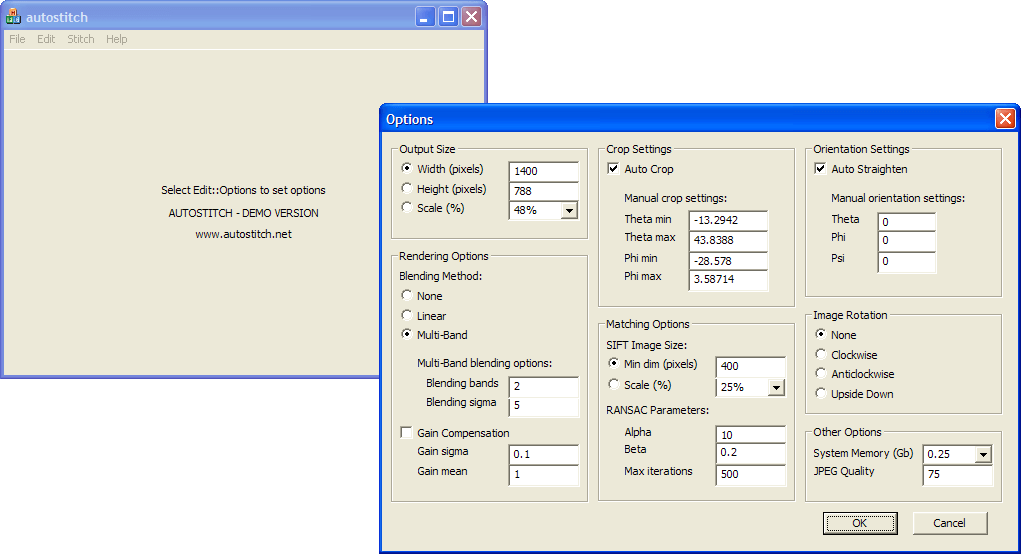The width and height of the screenshot is (1021, 554).
Task: Select the Height (pixels) radio button
Action: (407, 188)
